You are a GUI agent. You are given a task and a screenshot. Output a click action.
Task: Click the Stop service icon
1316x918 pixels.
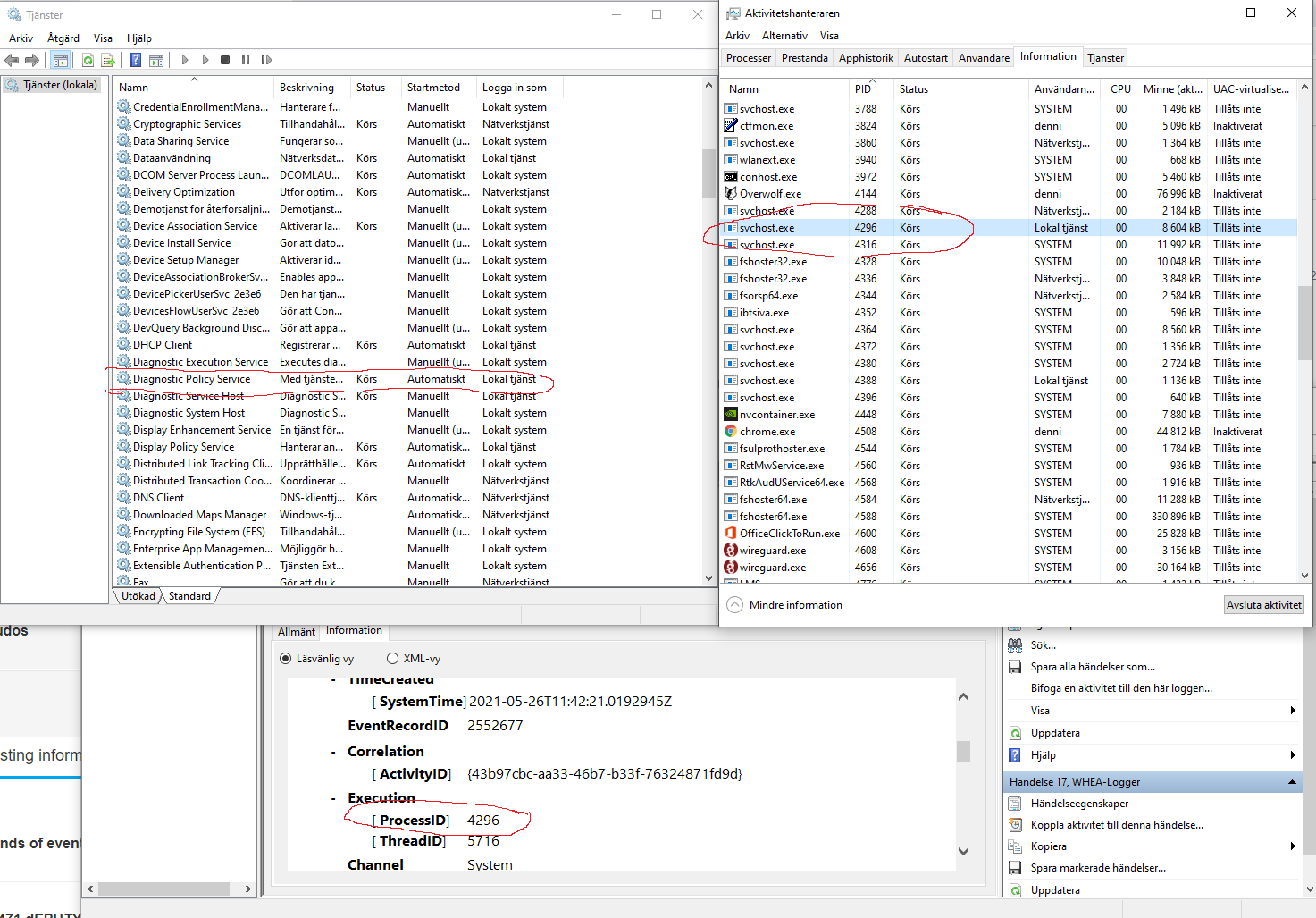pyautogui.click(x=225, y=60)
